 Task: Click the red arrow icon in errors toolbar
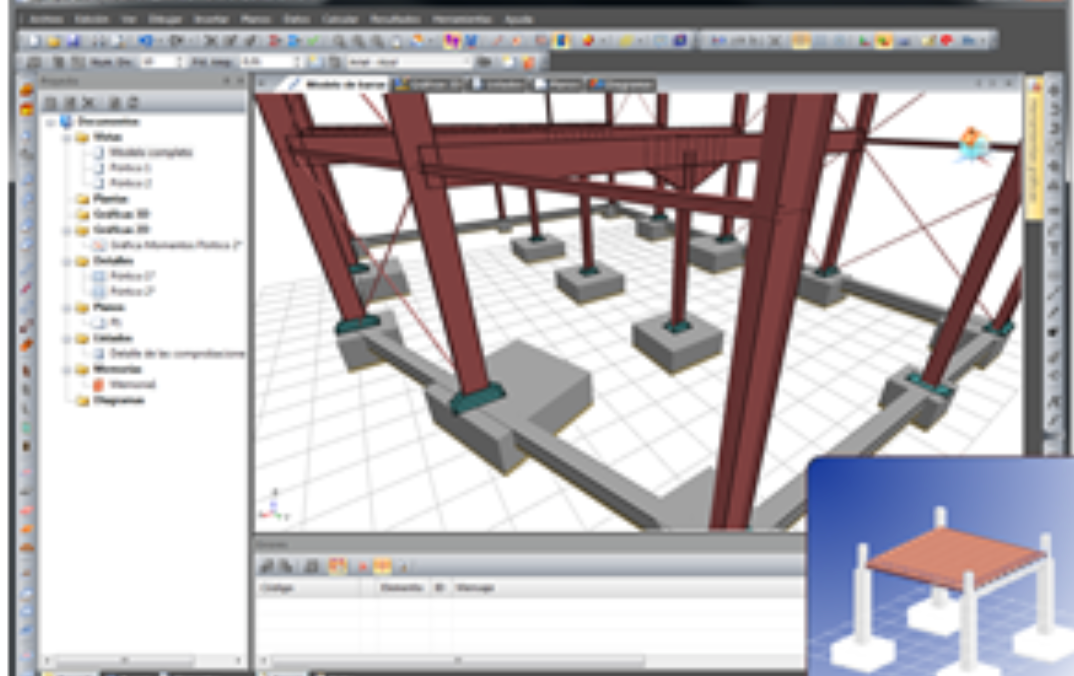tap(361, 566)
